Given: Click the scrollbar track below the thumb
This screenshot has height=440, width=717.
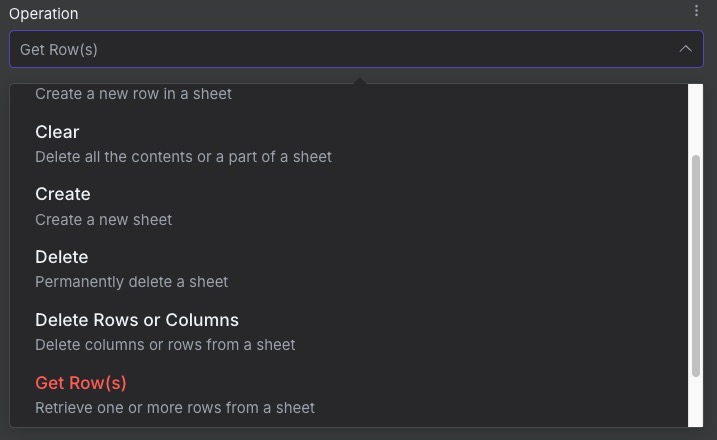Looking at the screenshot, I should 696,402.
